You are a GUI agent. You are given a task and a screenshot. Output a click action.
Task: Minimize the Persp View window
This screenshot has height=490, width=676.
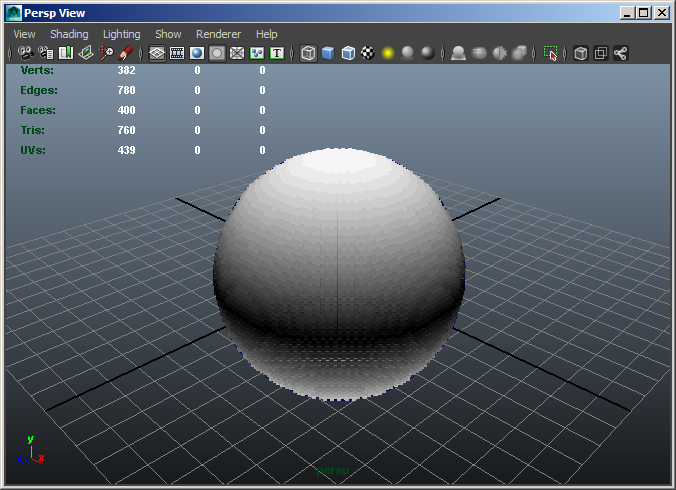point(627,13)
